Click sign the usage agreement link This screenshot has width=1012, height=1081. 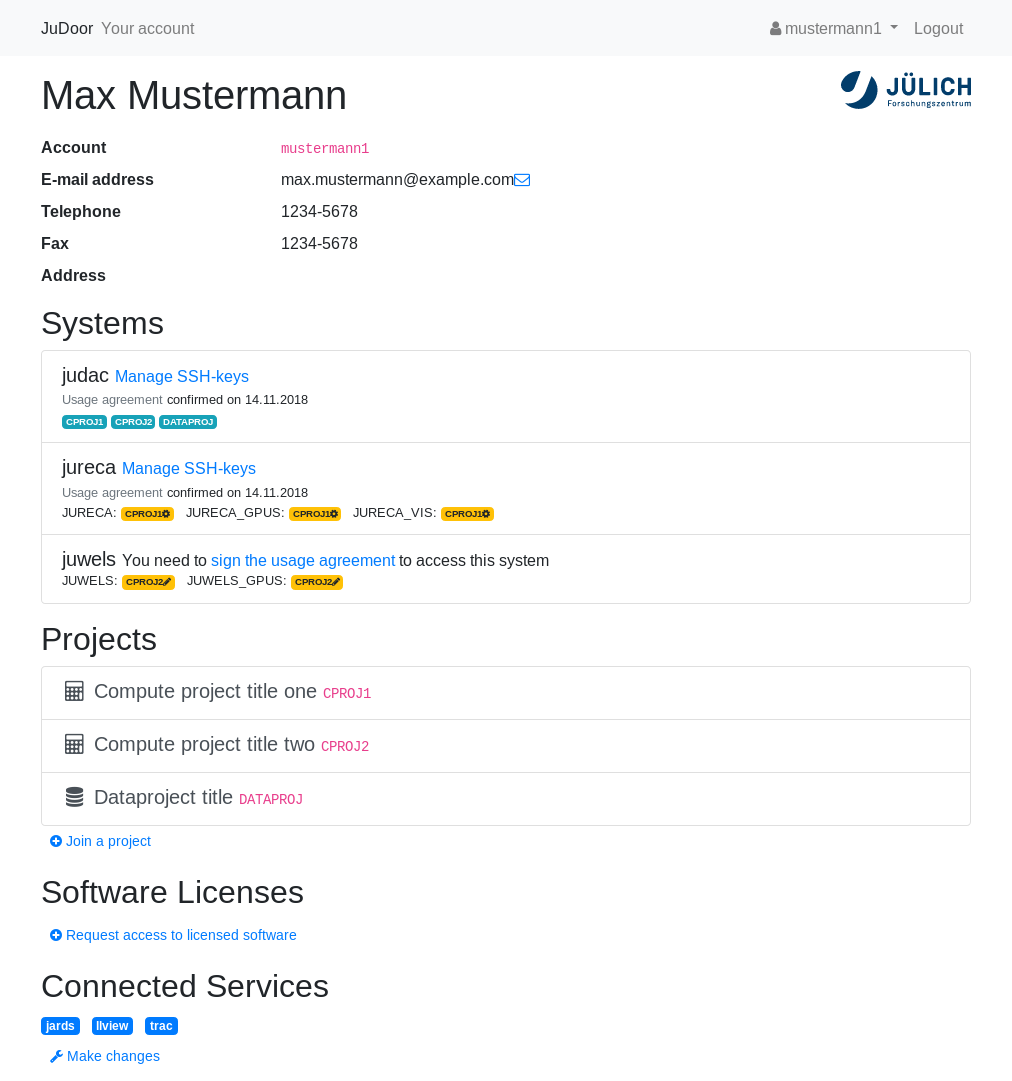click(x=303, y=561)
